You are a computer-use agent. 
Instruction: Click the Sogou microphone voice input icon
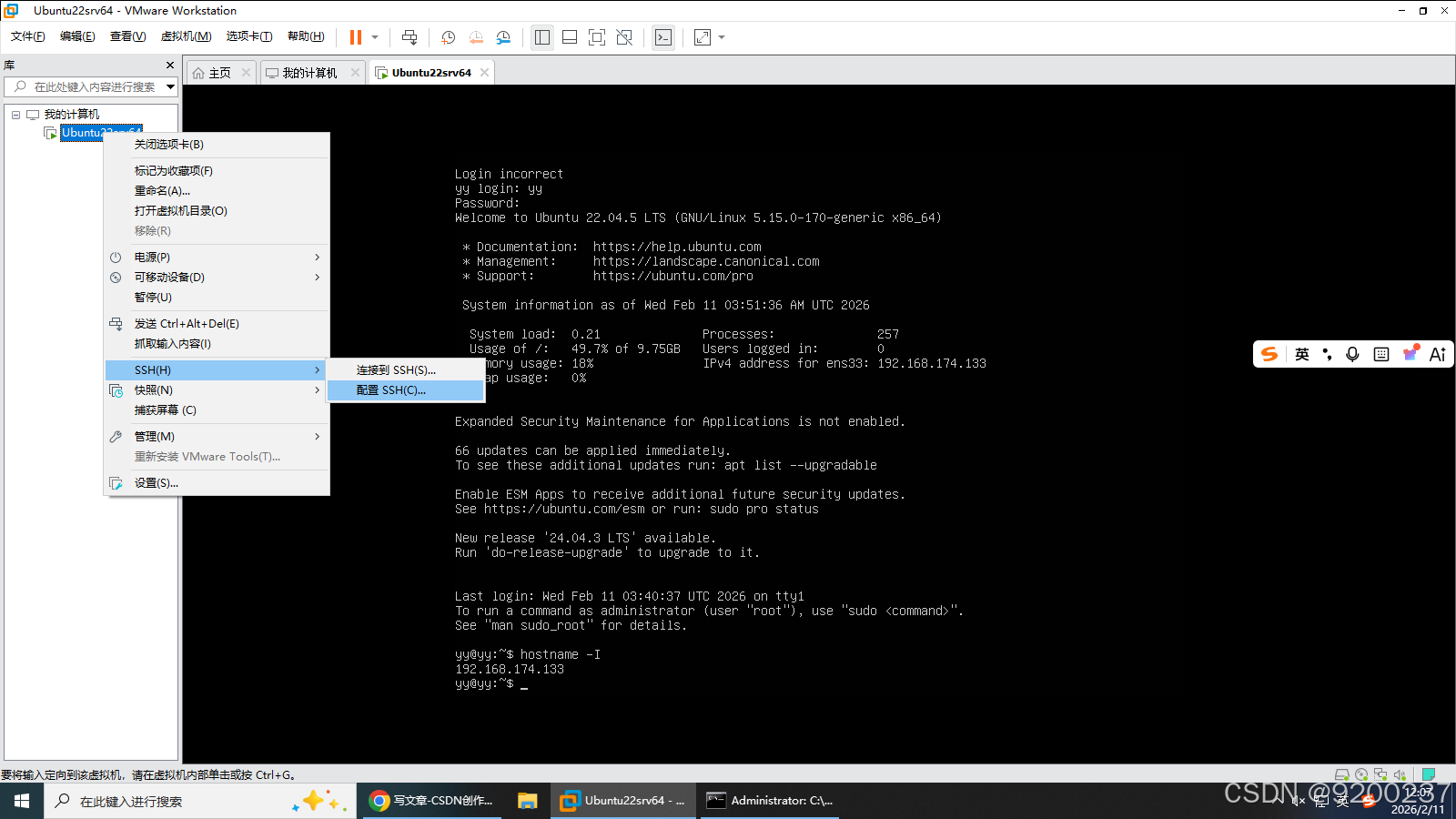click(1353, 354)
